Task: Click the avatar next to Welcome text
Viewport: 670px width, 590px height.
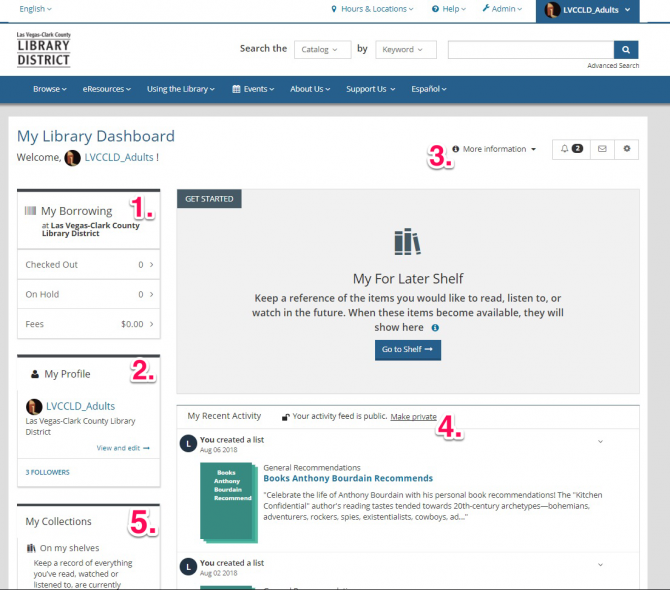Action: pyautogui.click(x=72, y=158)
